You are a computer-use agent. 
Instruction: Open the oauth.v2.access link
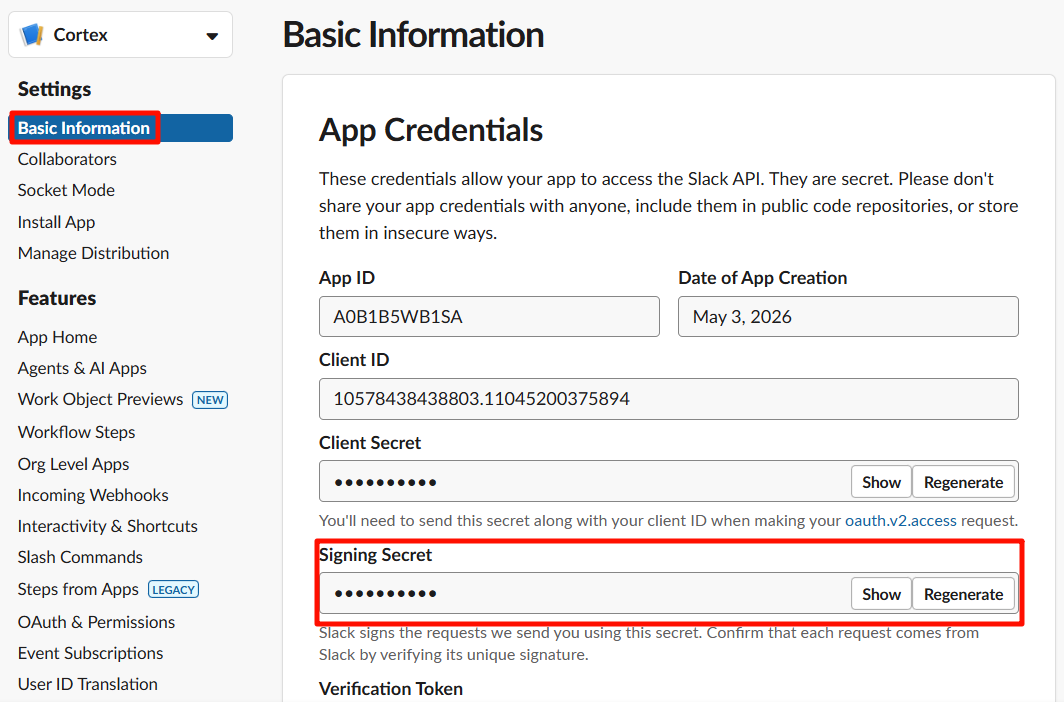(x=900, y=521)
